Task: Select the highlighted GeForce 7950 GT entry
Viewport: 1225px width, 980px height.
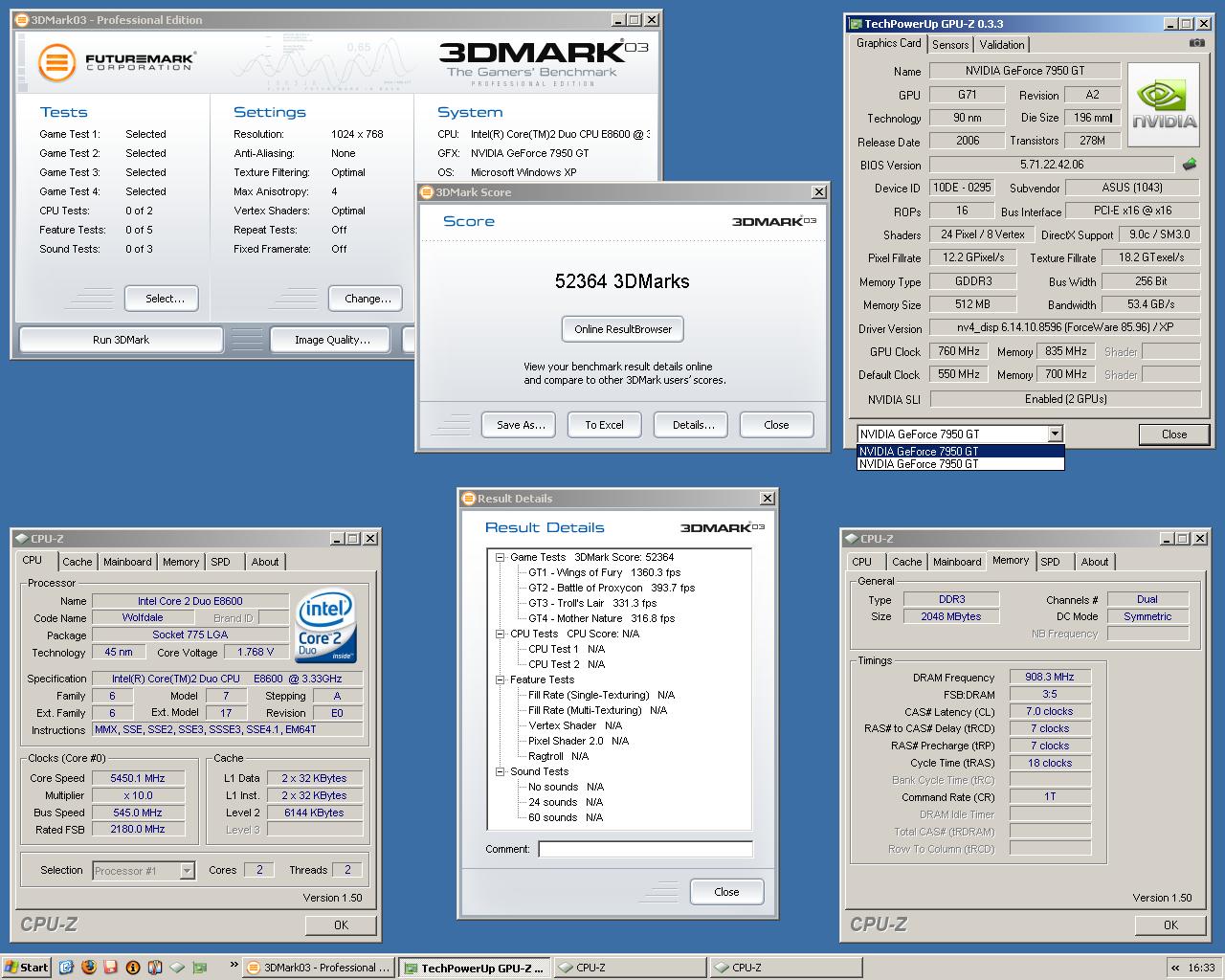Action: coord(960,451)
